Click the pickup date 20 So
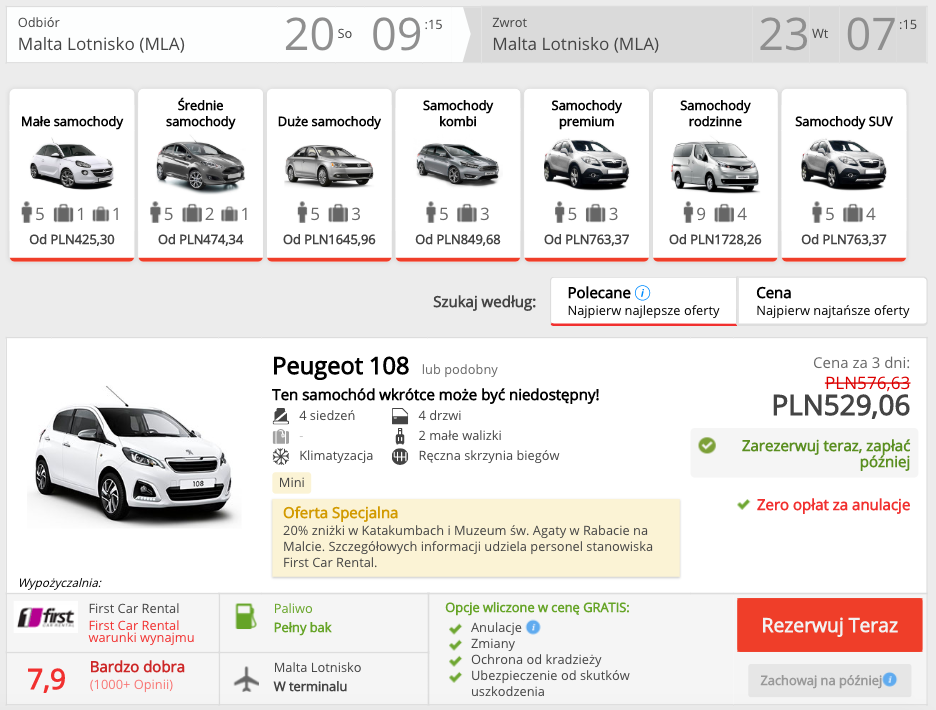Image resolution: width=936 pixels, height=710 pixels. pyautogui.click(x=318, y=34)
